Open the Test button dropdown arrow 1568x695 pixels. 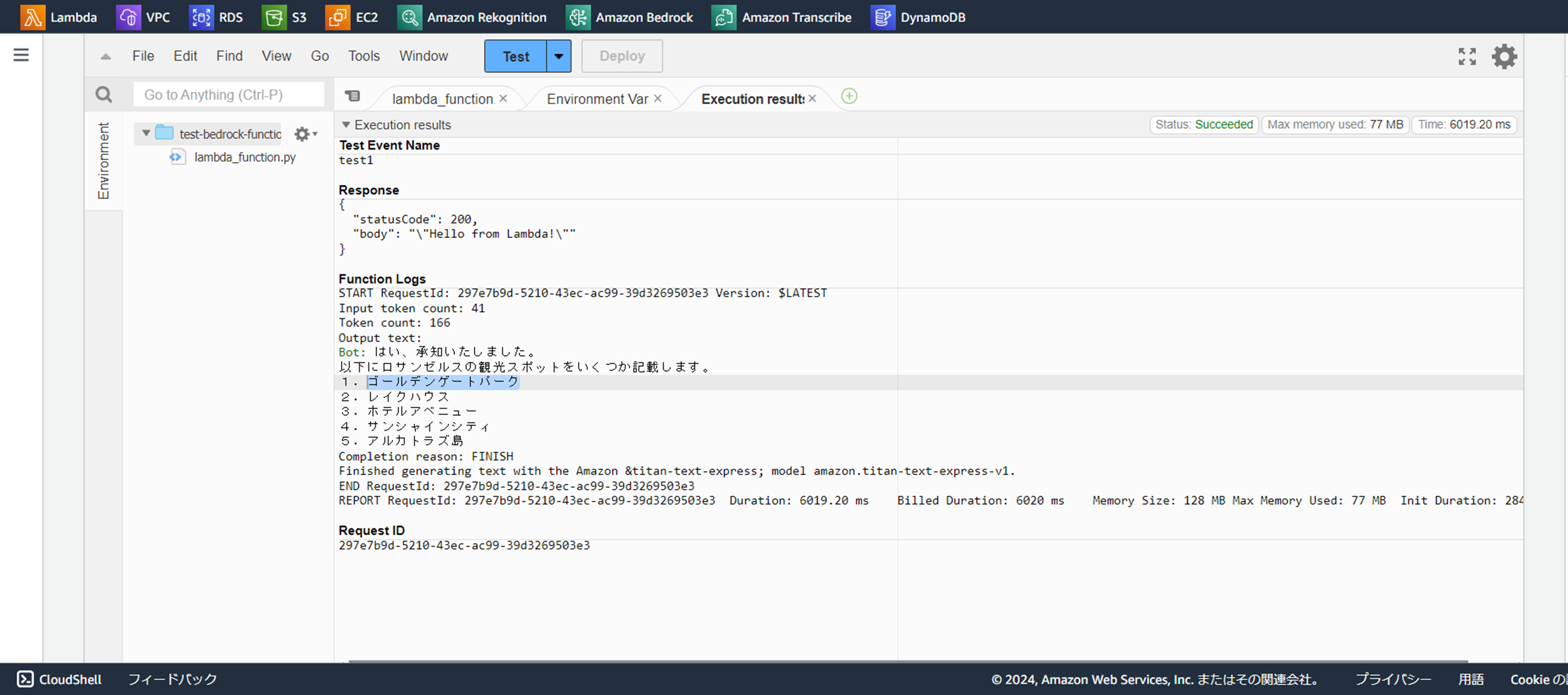(558, 56)
